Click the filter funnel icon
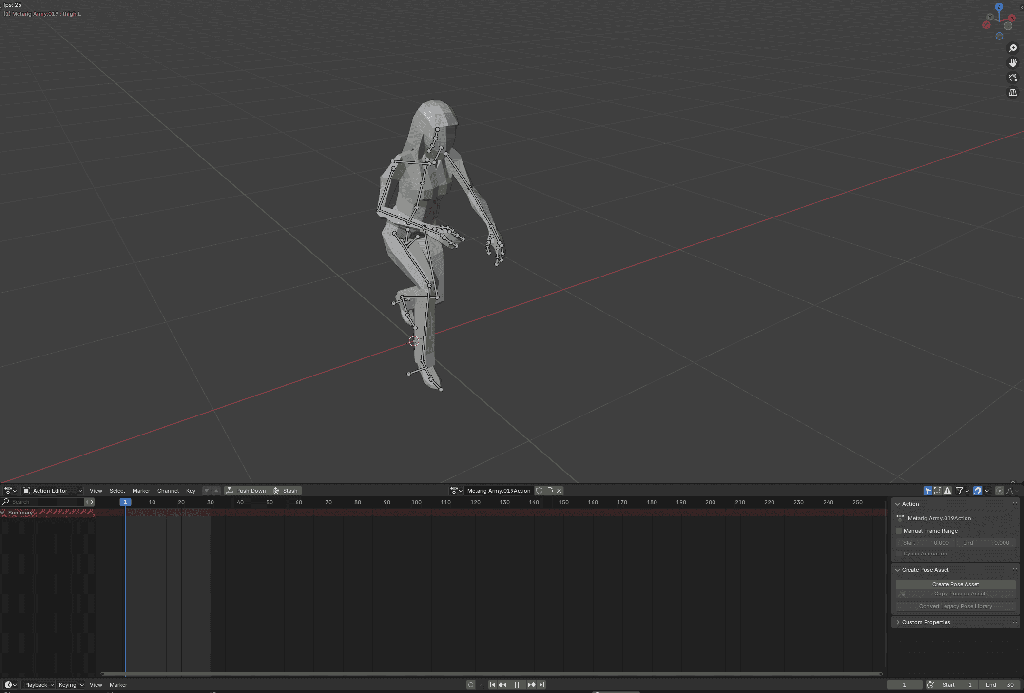 pos(959,491)
